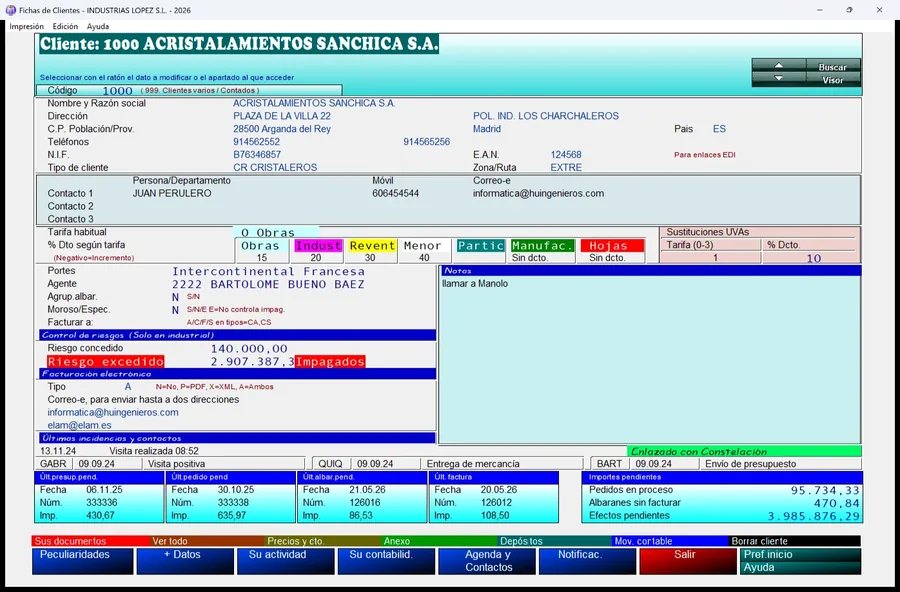Image resolution: width=900 pixels, height=592 pixels.
Task: Click the Código field value 1000
Action: click(118, 91)
